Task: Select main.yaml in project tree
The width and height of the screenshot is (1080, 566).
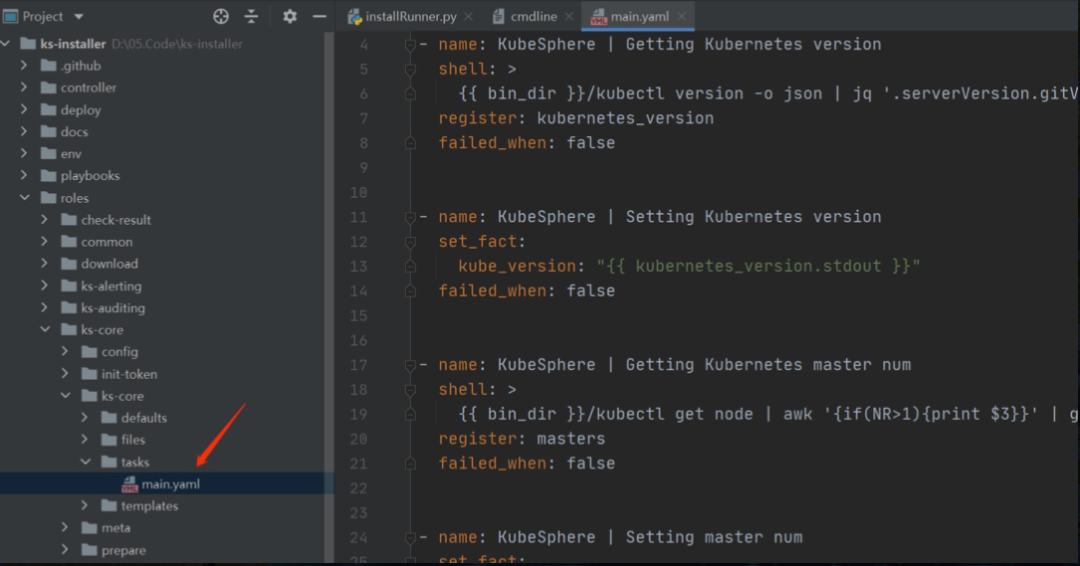Action: click(x=170, y=484)
